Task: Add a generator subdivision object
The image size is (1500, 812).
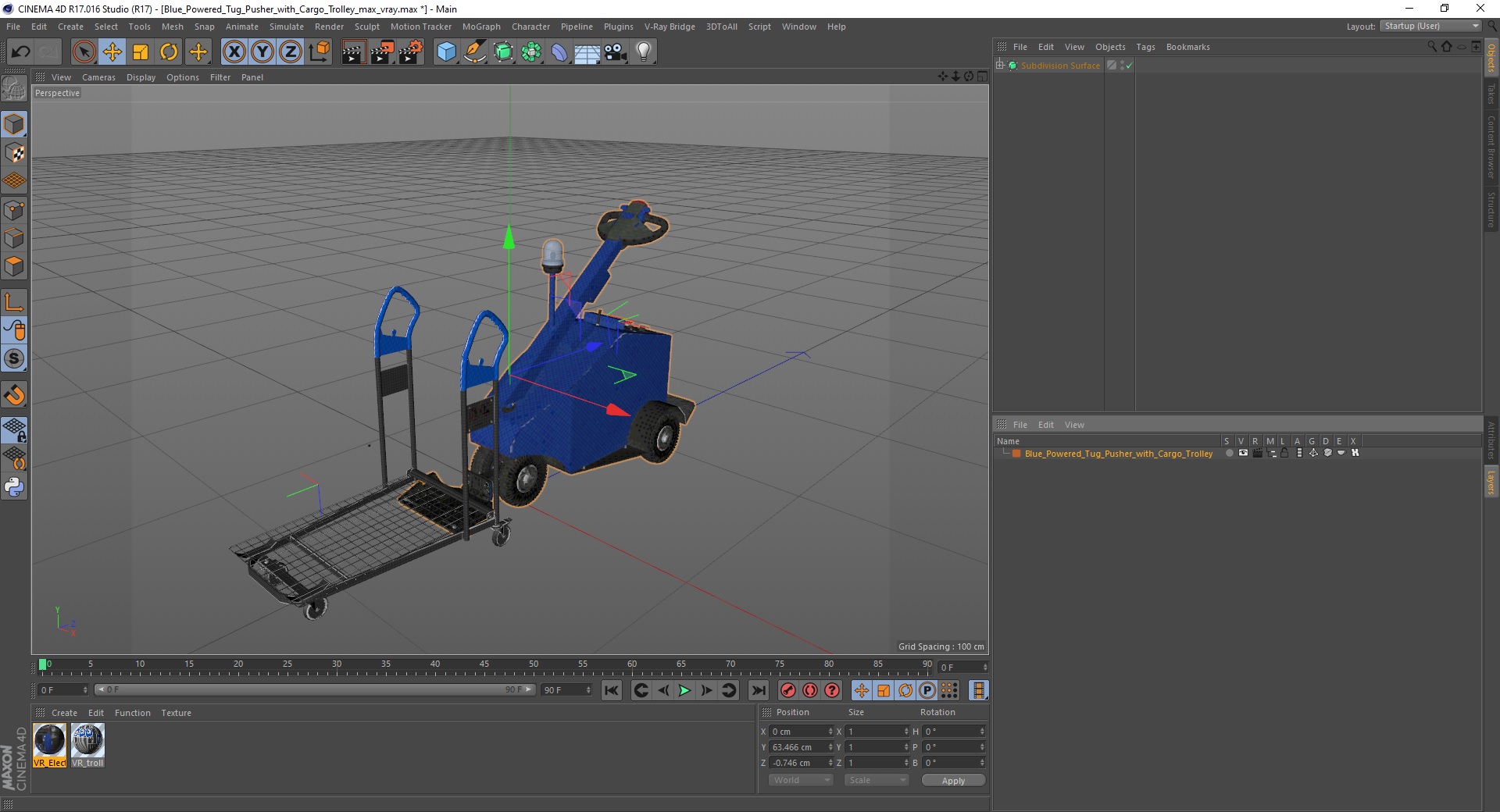Action: [x=503, y=52]
